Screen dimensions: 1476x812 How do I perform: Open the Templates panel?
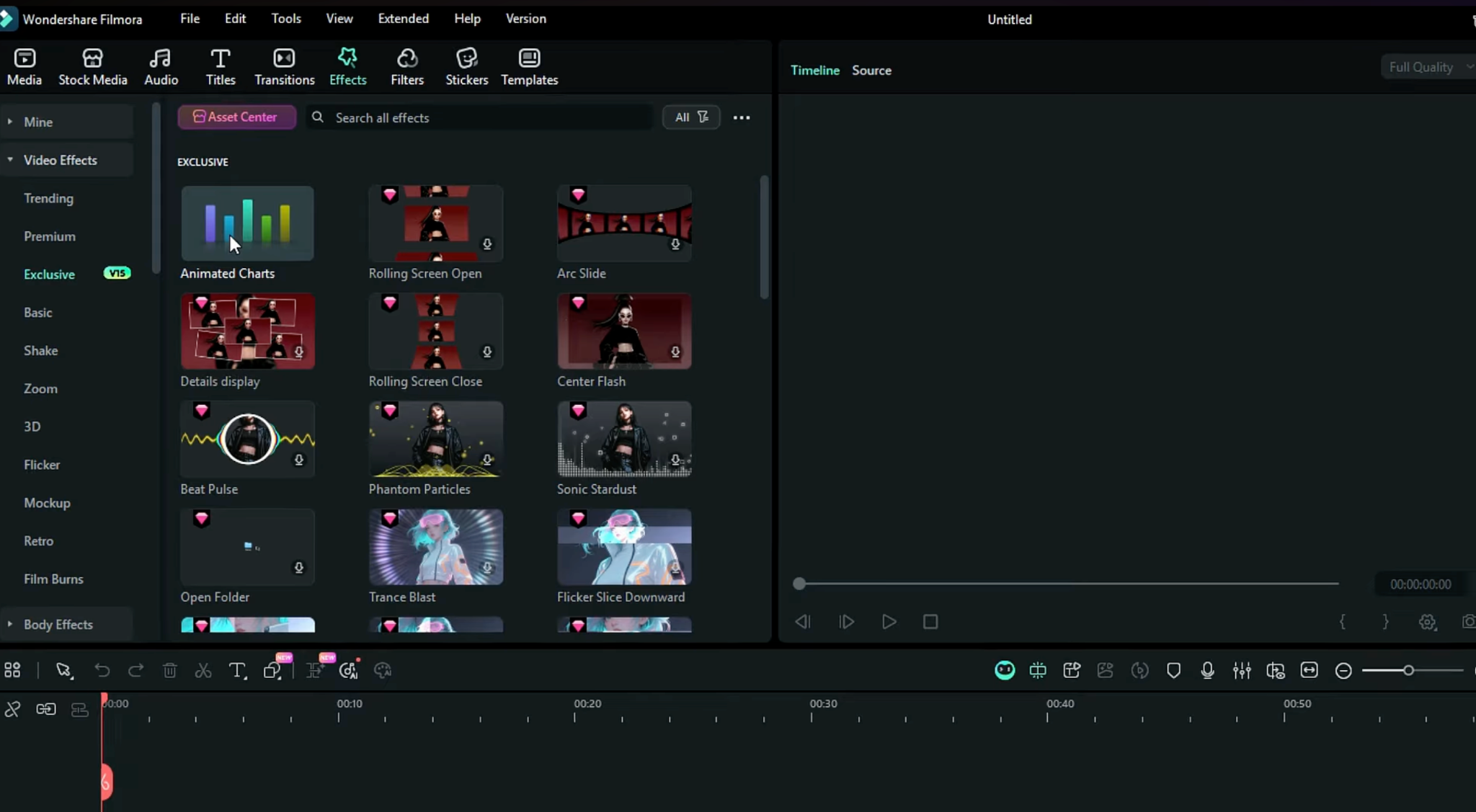[528, 66]
